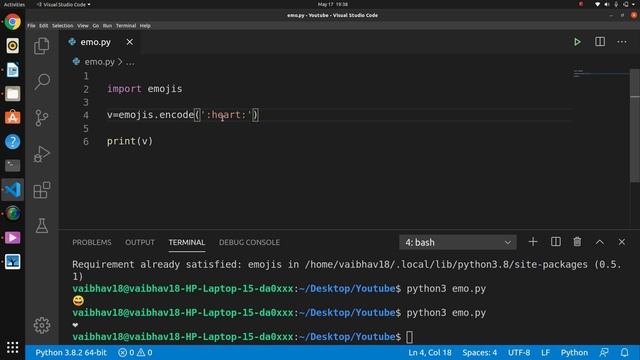Change indentation via Spaces: 4
The image size is (640, 360).
(x=480, y=352)
